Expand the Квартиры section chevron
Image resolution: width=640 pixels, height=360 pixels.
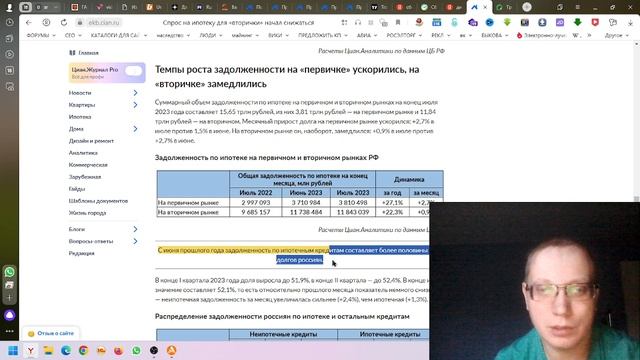(135, 105)
